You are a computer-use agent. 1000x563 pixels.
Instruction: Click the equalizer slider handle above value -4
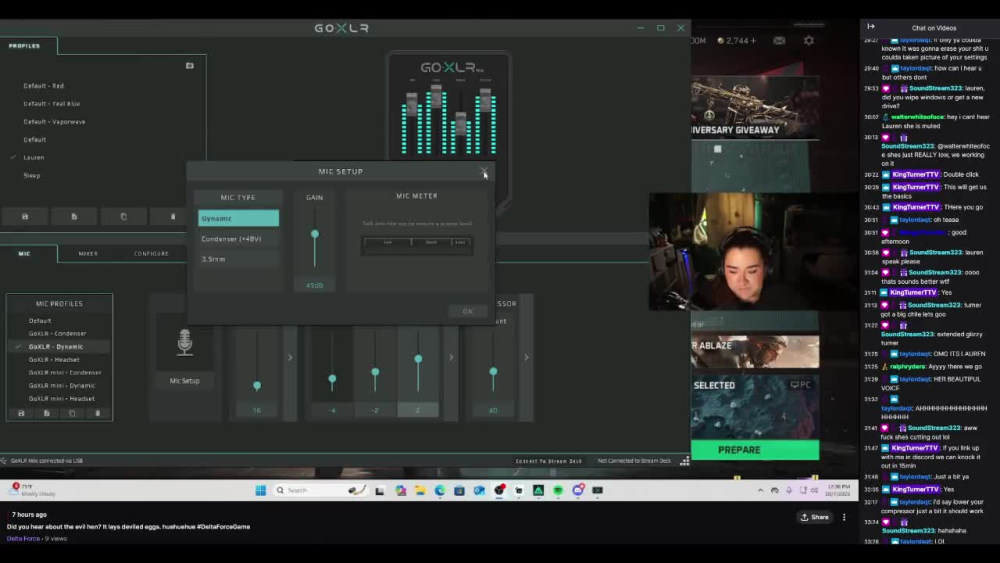[x=332, y=379]
